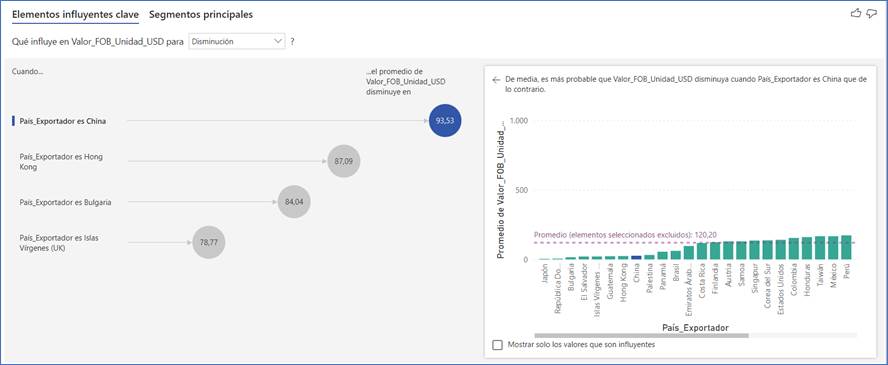Click the Perú bar in chart
Image resolution: width=888 pixels, height=365 pixels.
846,247
